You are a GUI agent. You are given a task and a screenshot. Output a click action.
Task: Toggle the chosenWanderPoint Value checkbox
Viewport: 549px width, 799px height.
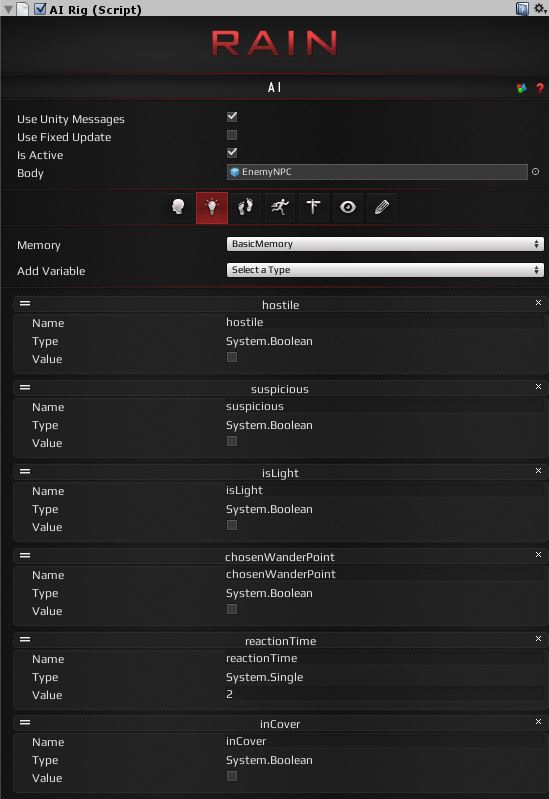click(232, 609)
